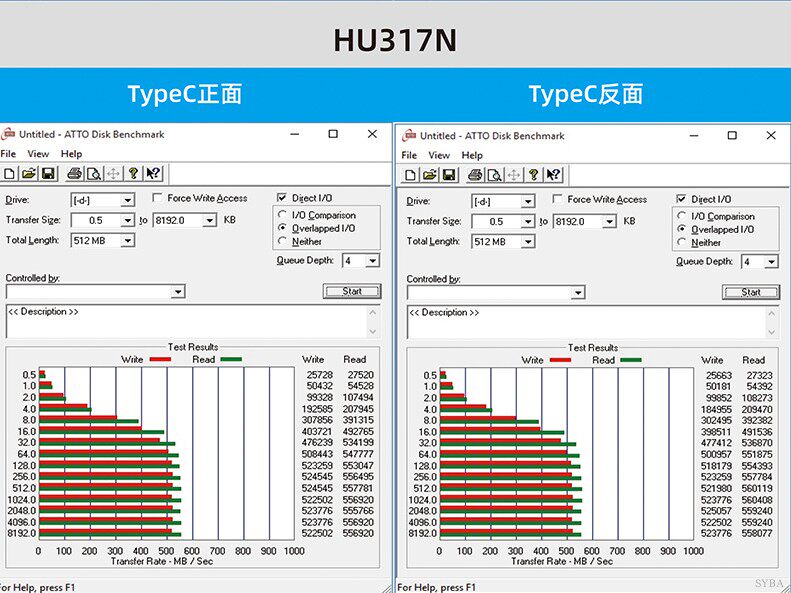Click context help pointer icon in left window
The image size is (791, 593).
tap(153, 174)
